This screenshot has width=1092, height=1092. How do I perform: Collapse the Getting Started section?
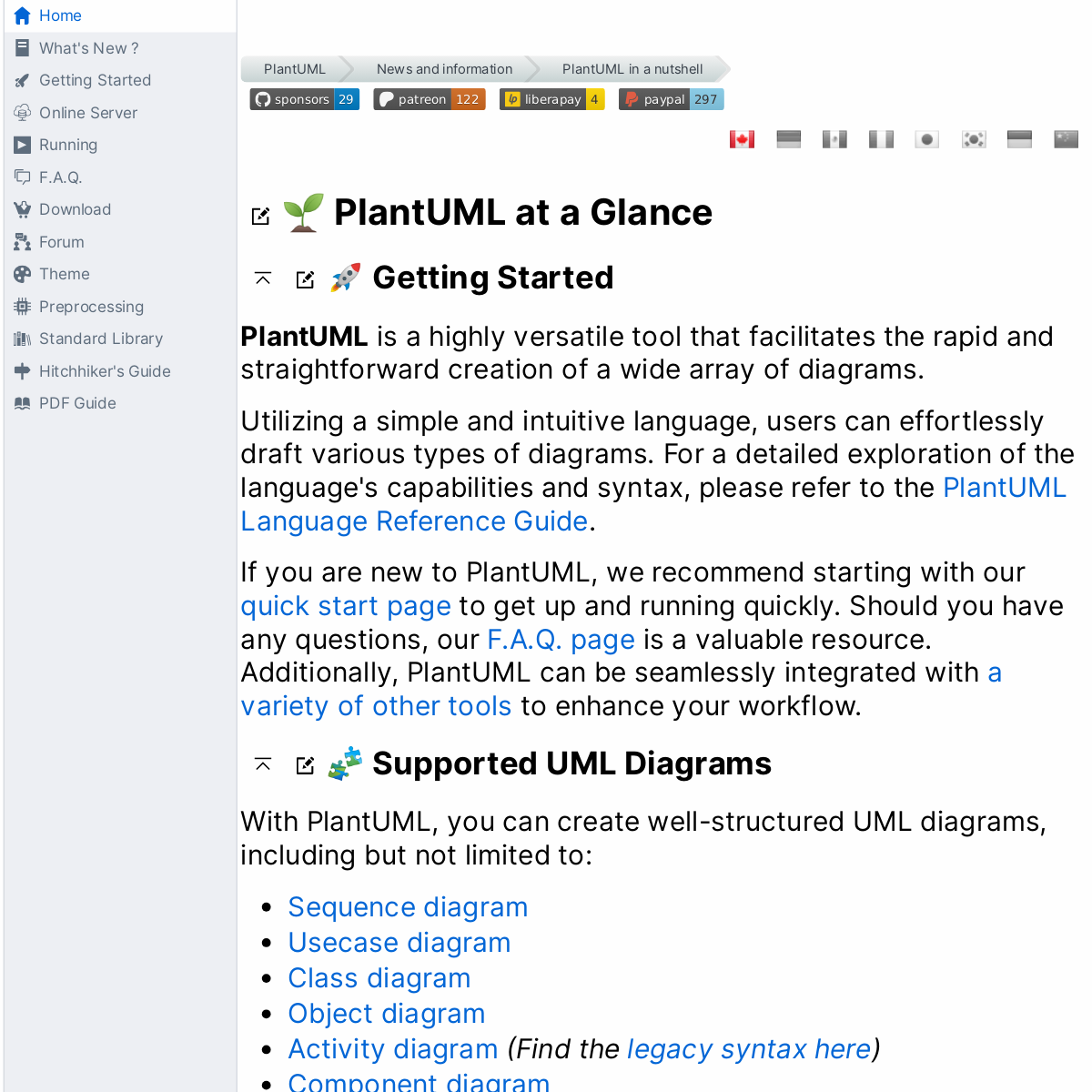263,278
